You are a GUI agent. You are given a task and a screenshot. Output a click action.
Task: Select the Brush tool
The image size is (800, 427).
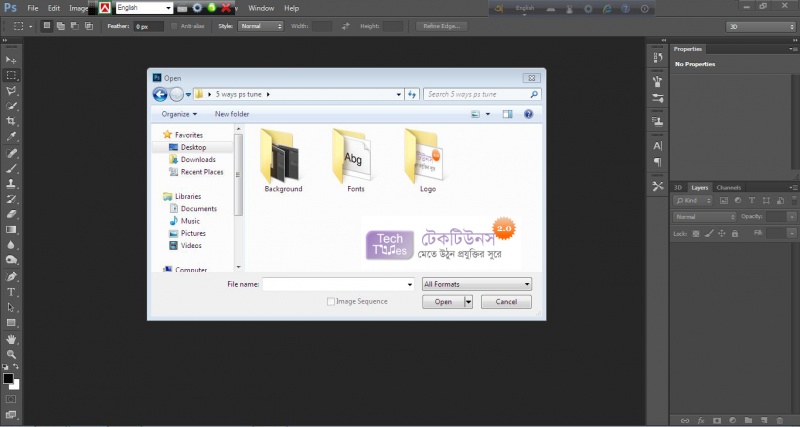tap(11, 168)
